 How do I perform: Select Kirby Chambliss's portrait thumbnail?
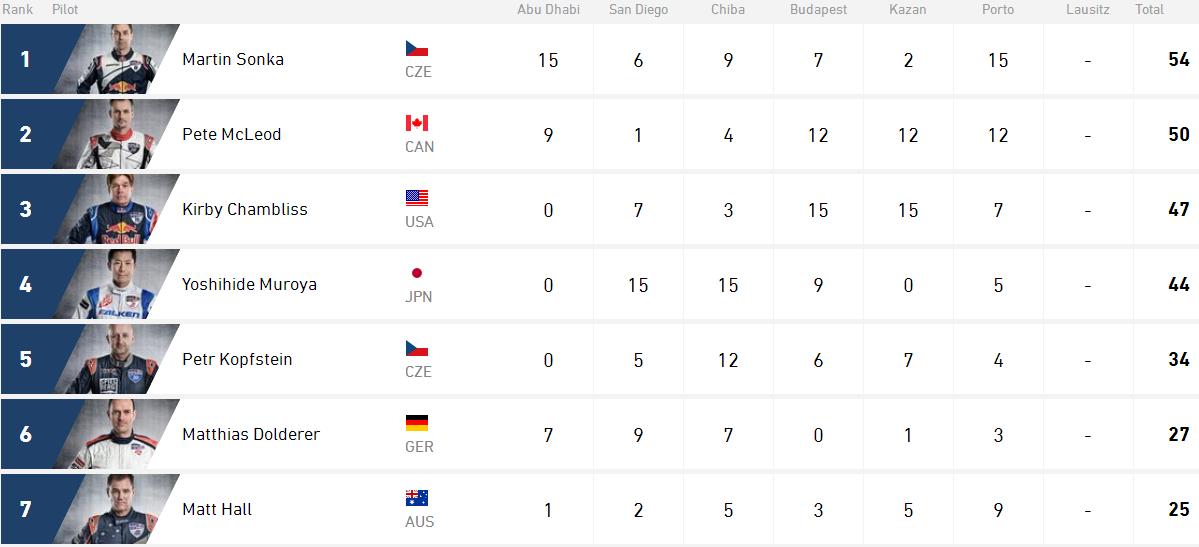tap(116, 209)
